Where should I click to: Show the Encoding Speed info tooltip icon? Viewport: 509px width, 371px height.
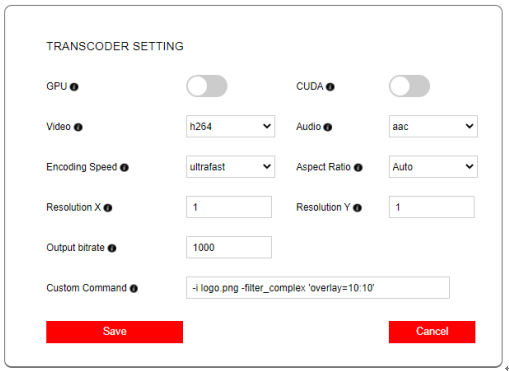[x=124, y=168]
